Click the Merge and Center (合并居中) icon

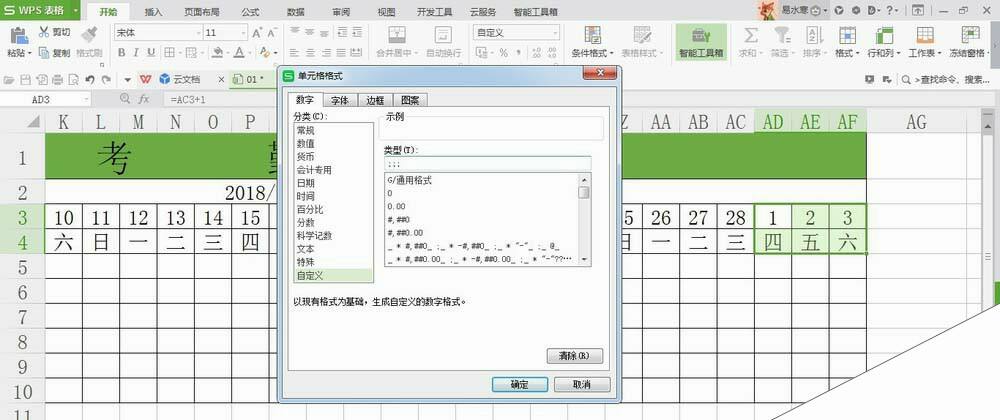397,35
